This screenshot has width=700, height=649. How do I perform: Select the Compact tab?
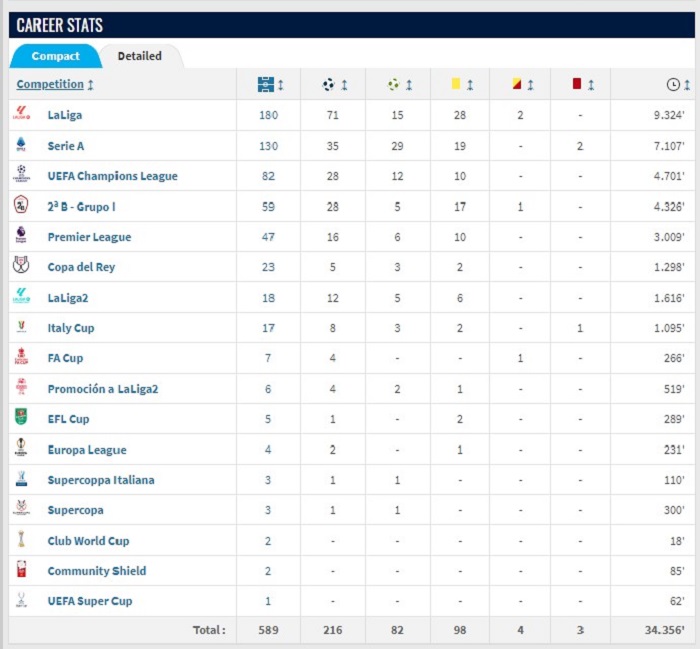55,56
